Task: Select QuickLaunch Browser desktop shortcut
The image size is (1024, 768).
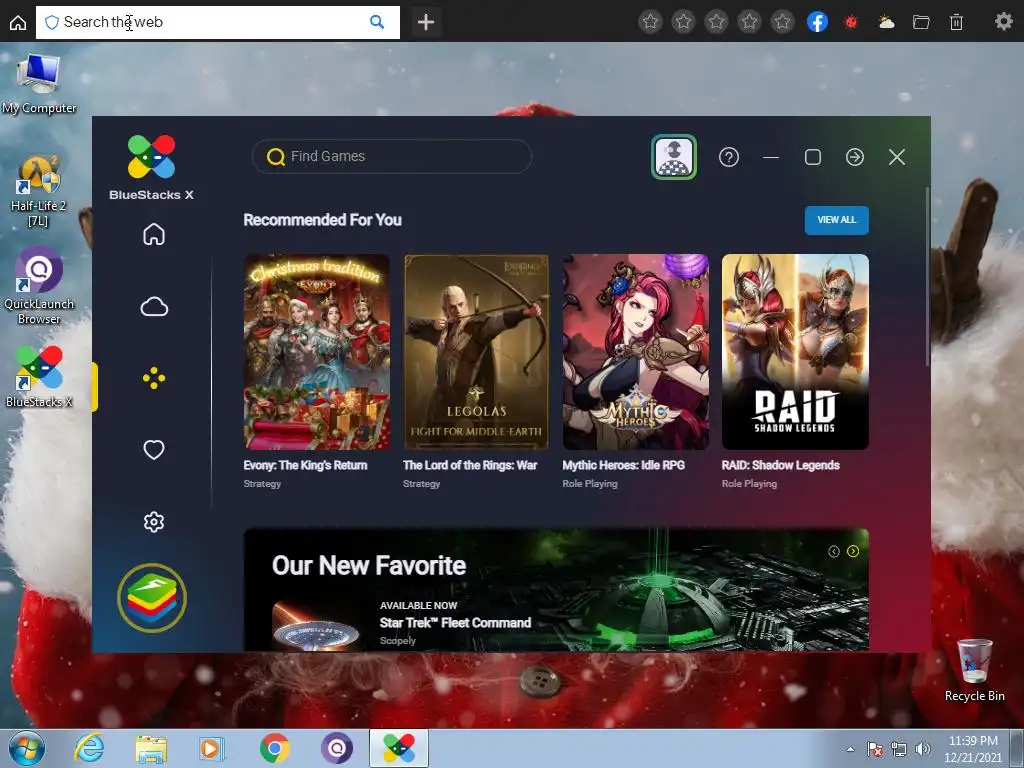Action: [39, 285]
